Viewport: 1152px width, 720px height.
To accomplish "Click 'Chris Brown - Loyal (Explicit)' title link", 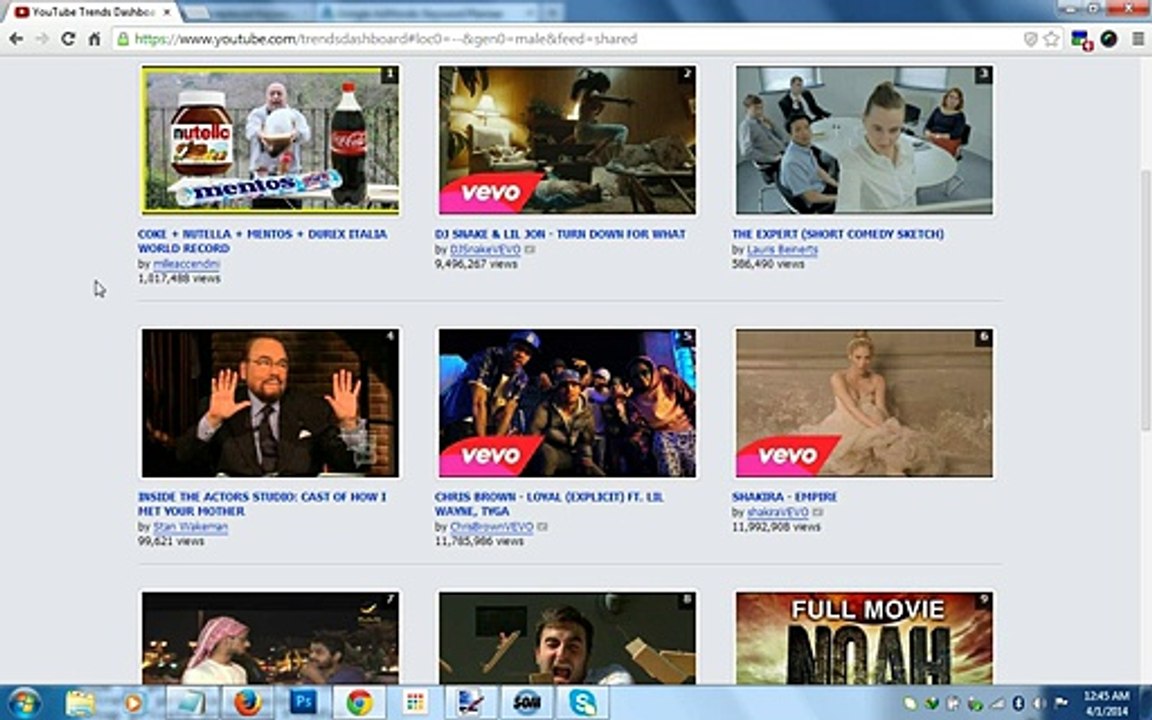I will [549, 504].
